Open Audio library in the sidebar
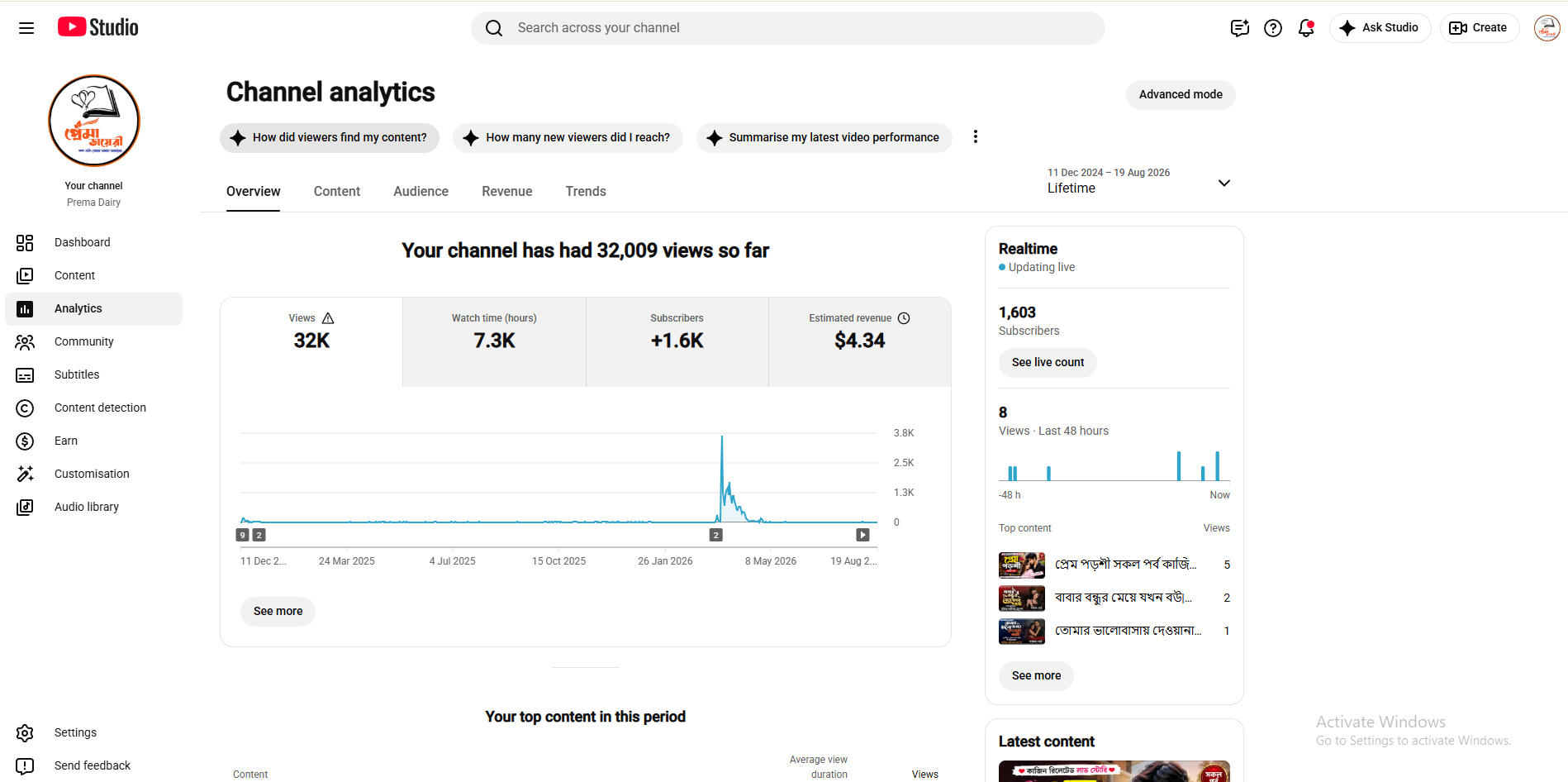The width and height of the screenshot is (1568, 782). [93, 507]
